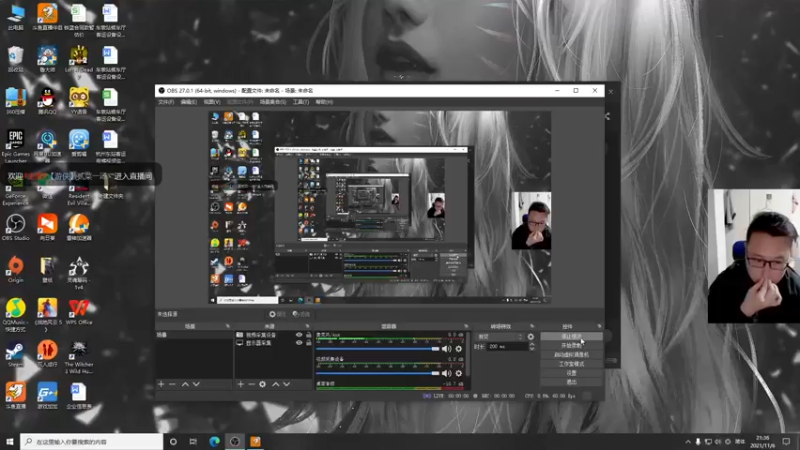Increase transition duration with up arrow
The width and height of the screenshot is (800, 450).
(532, 344)
